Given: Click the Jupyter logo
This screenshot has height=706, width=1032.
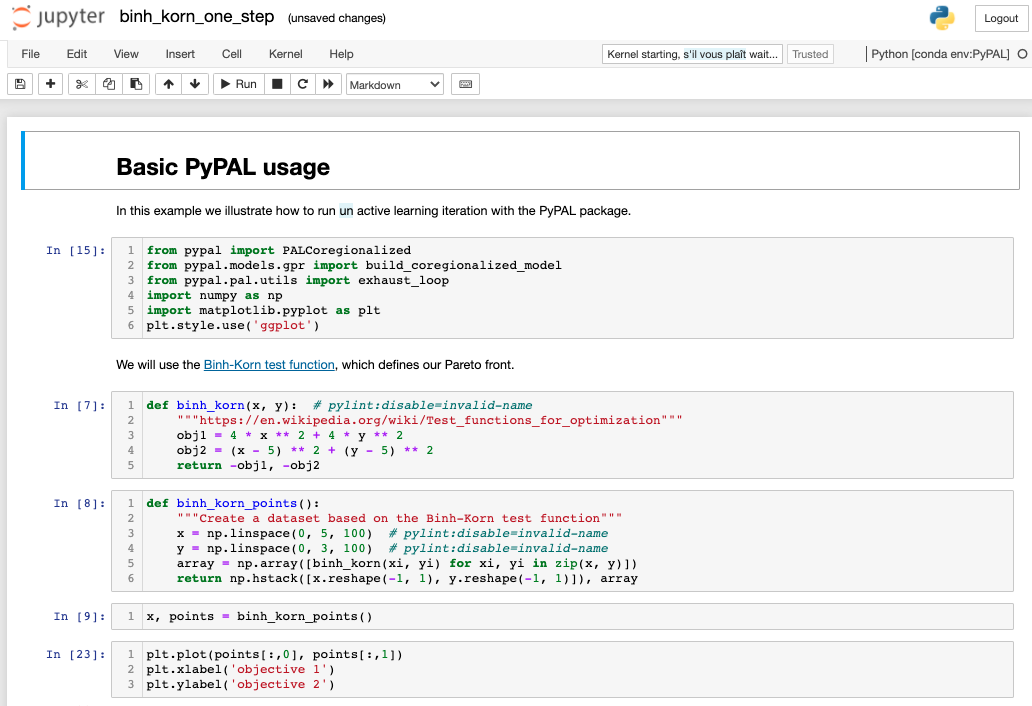Looking at the screenshot, I should (x=58, y=17).
